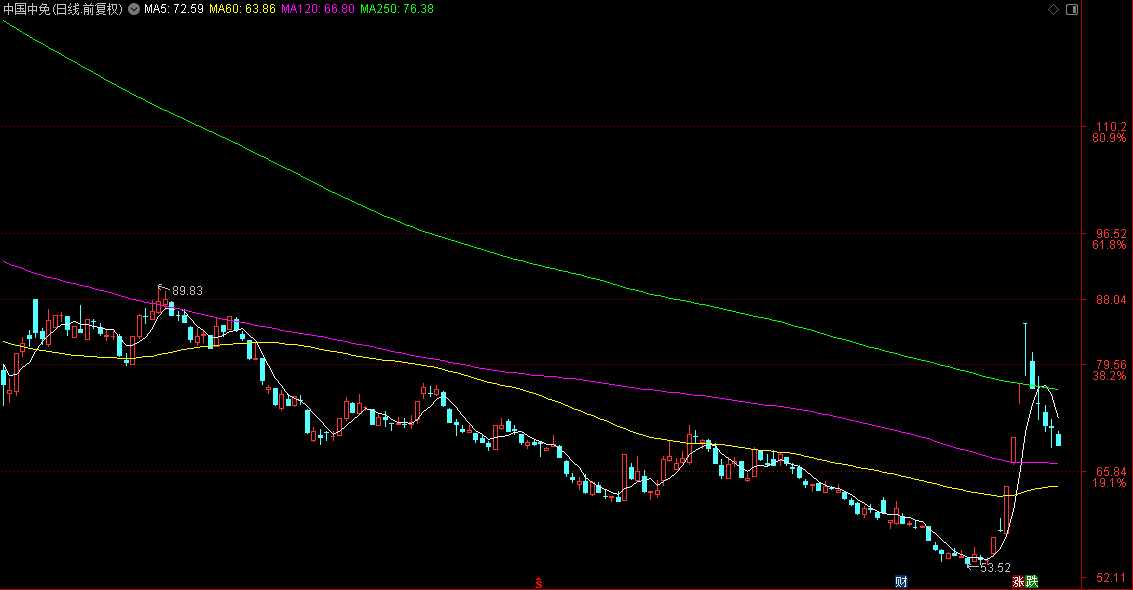
Task: Click the 80.9% retracement label
Action: [x=1109, y=138]
